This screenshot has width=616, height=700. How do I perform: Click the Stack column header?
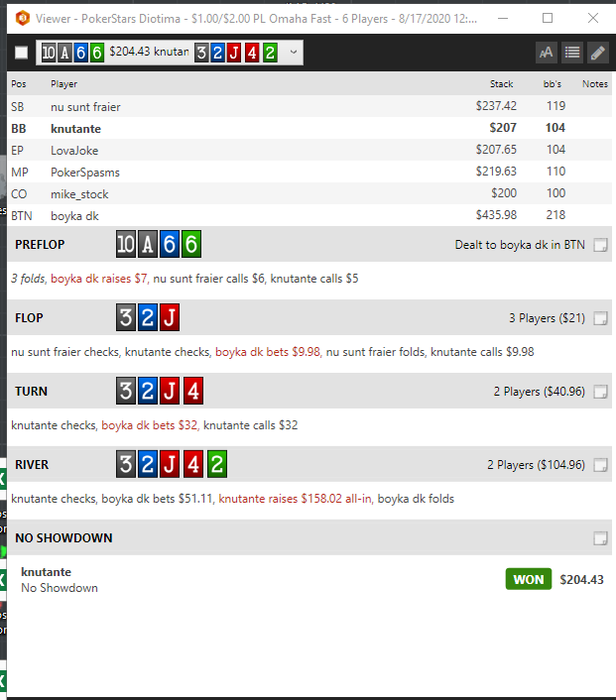click(501, 84)
